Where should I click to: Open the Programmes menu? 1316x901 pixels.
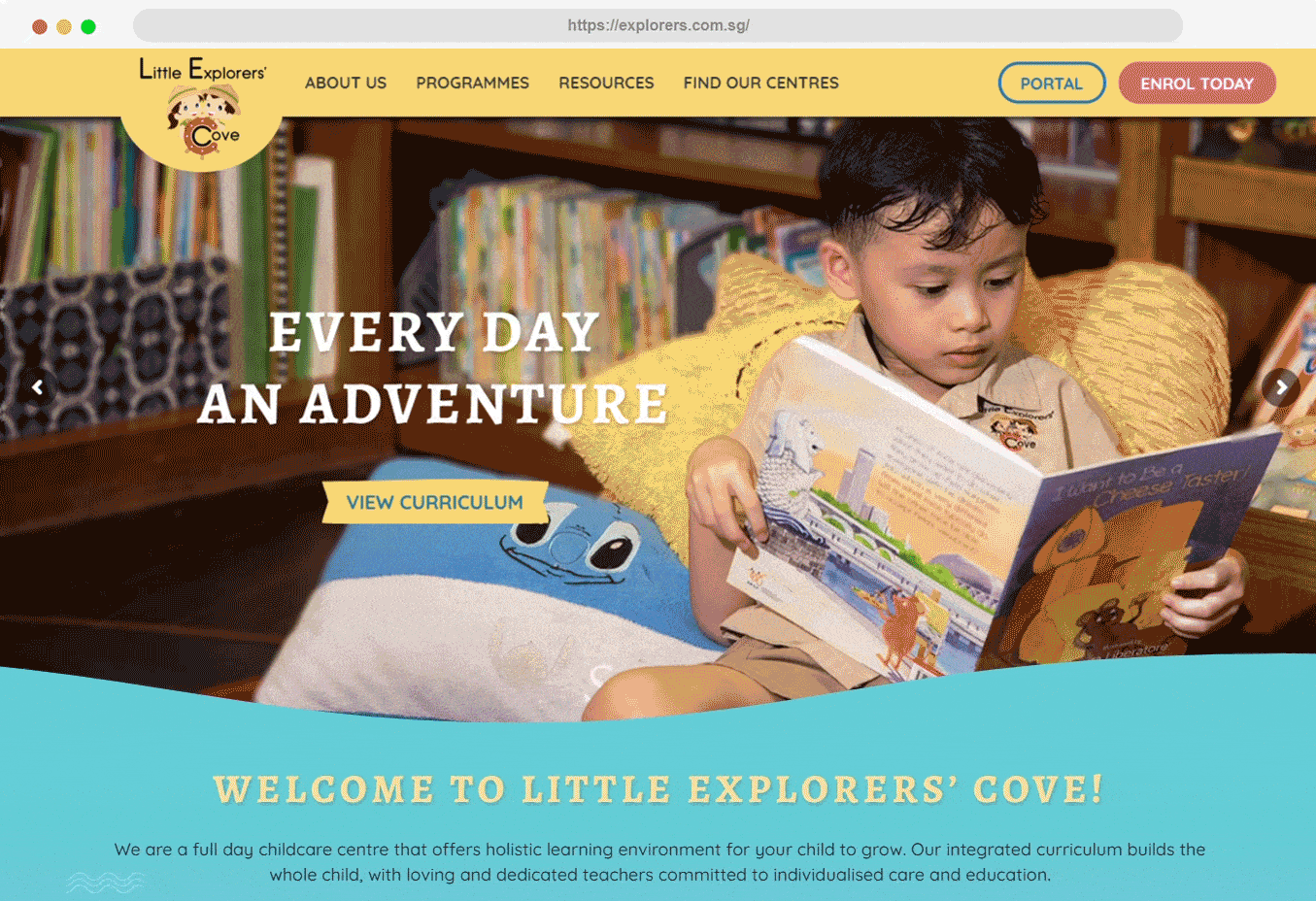tap(473, 83)
